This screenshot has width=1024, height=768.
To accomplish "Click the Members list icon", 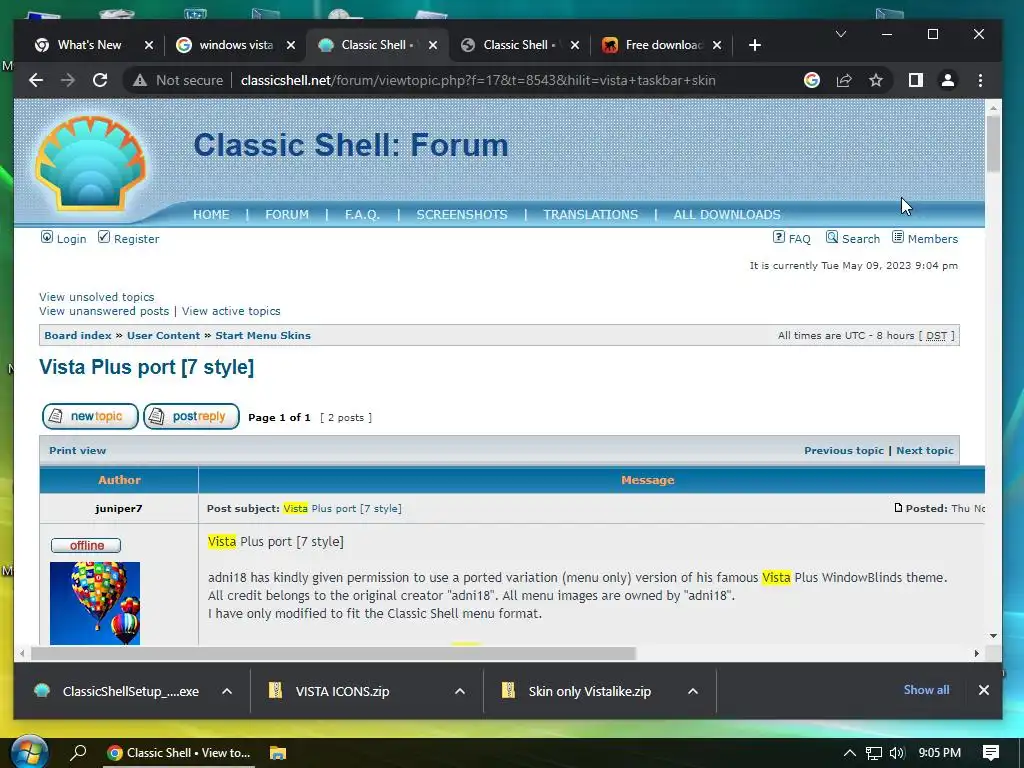I will point(898,237).
